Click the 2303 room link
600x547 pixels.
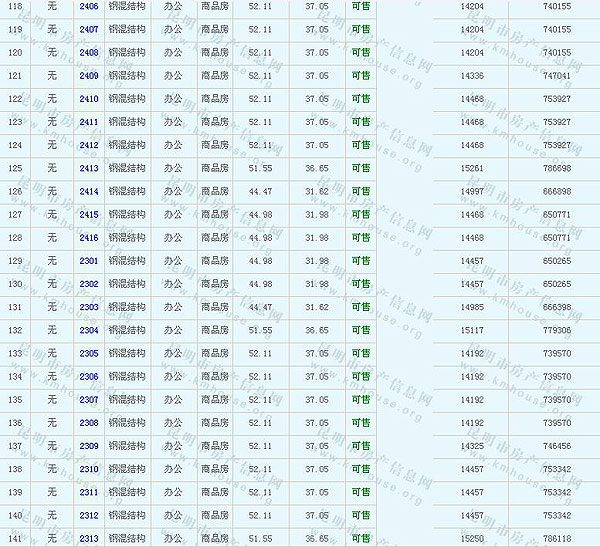pyautogui.click(x=89, y=307)
